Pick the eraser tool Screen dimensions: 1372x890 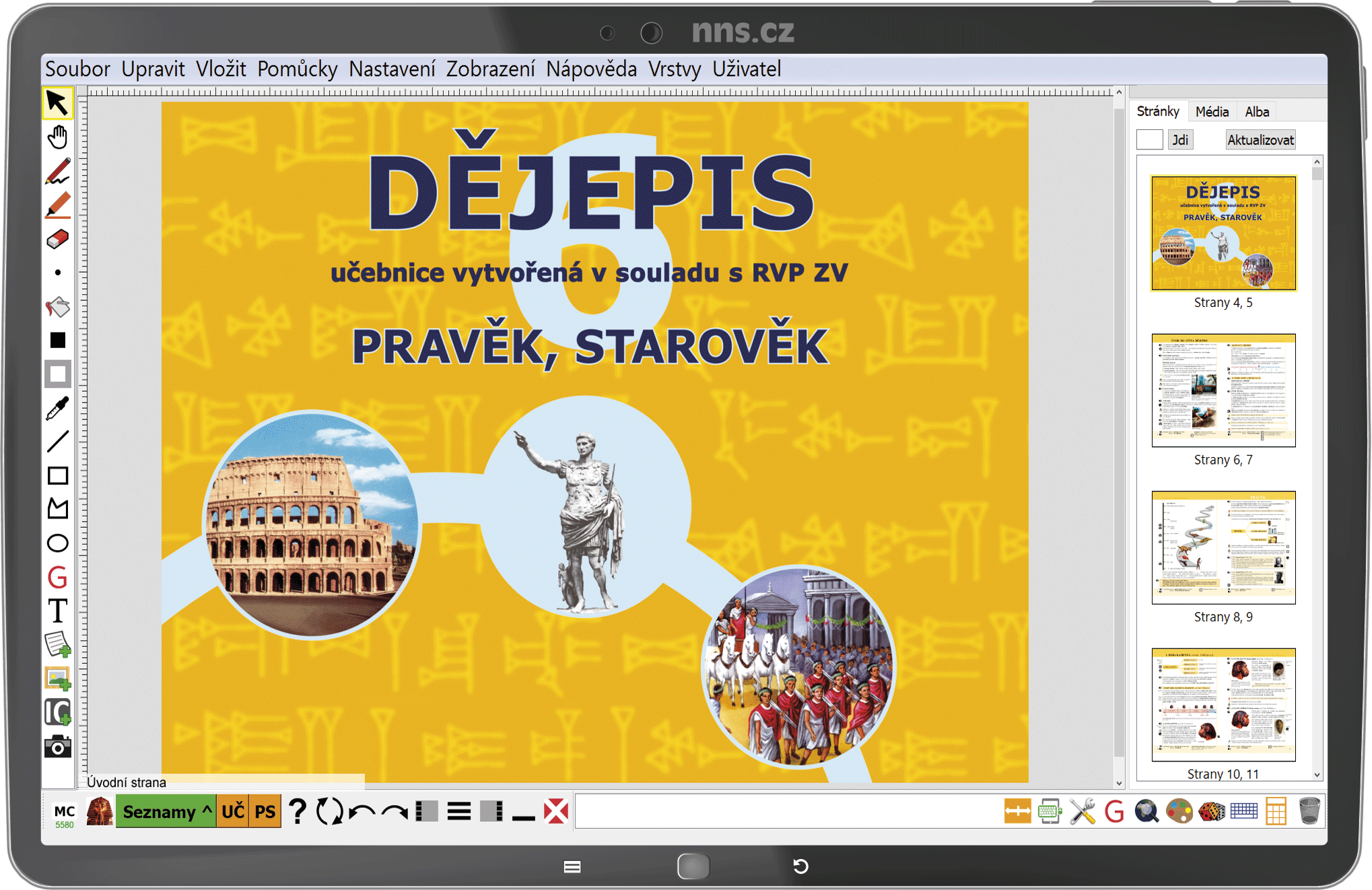coord(58,239)
